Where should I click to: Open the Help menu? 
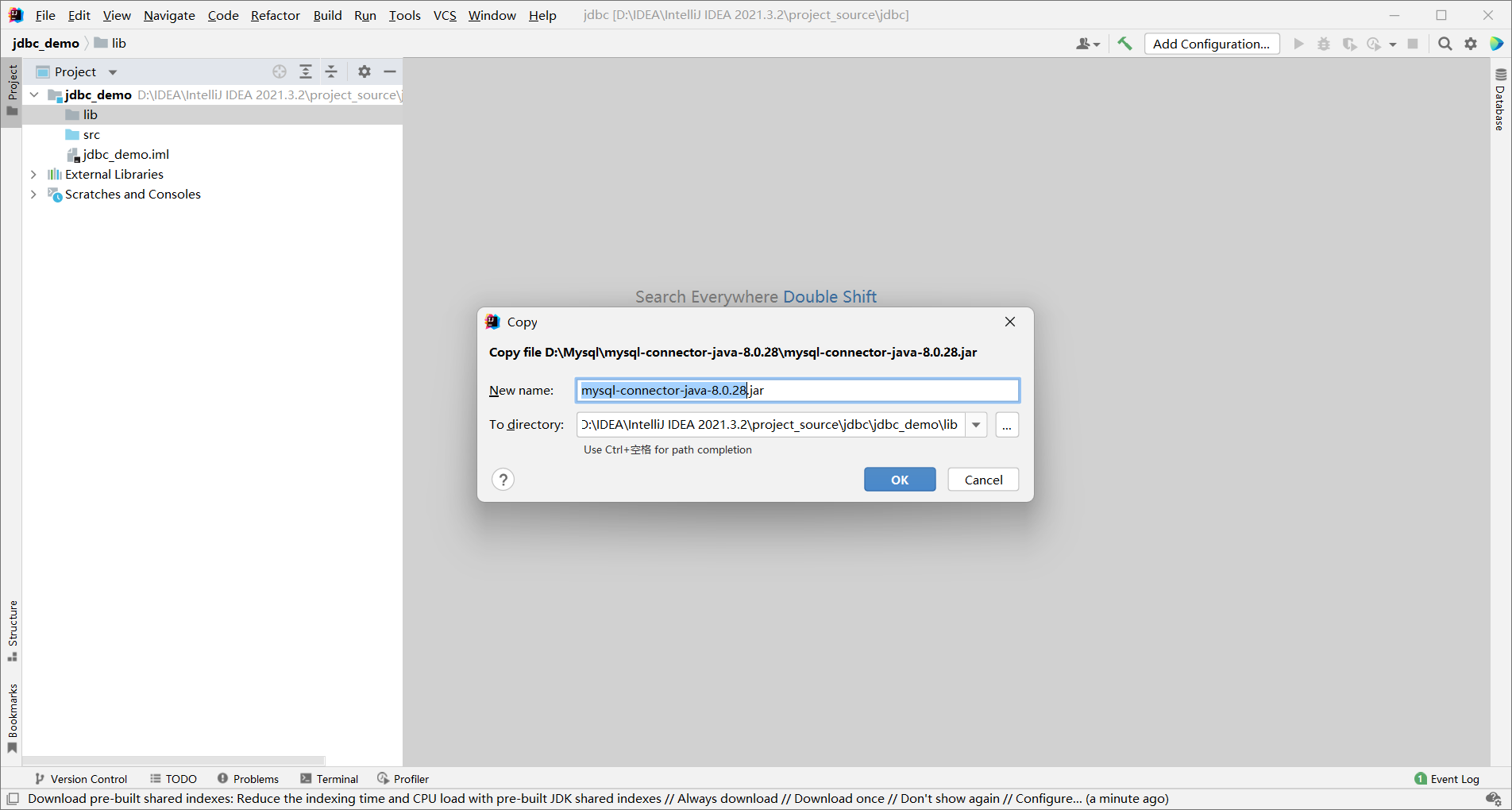tap(542, 15)
